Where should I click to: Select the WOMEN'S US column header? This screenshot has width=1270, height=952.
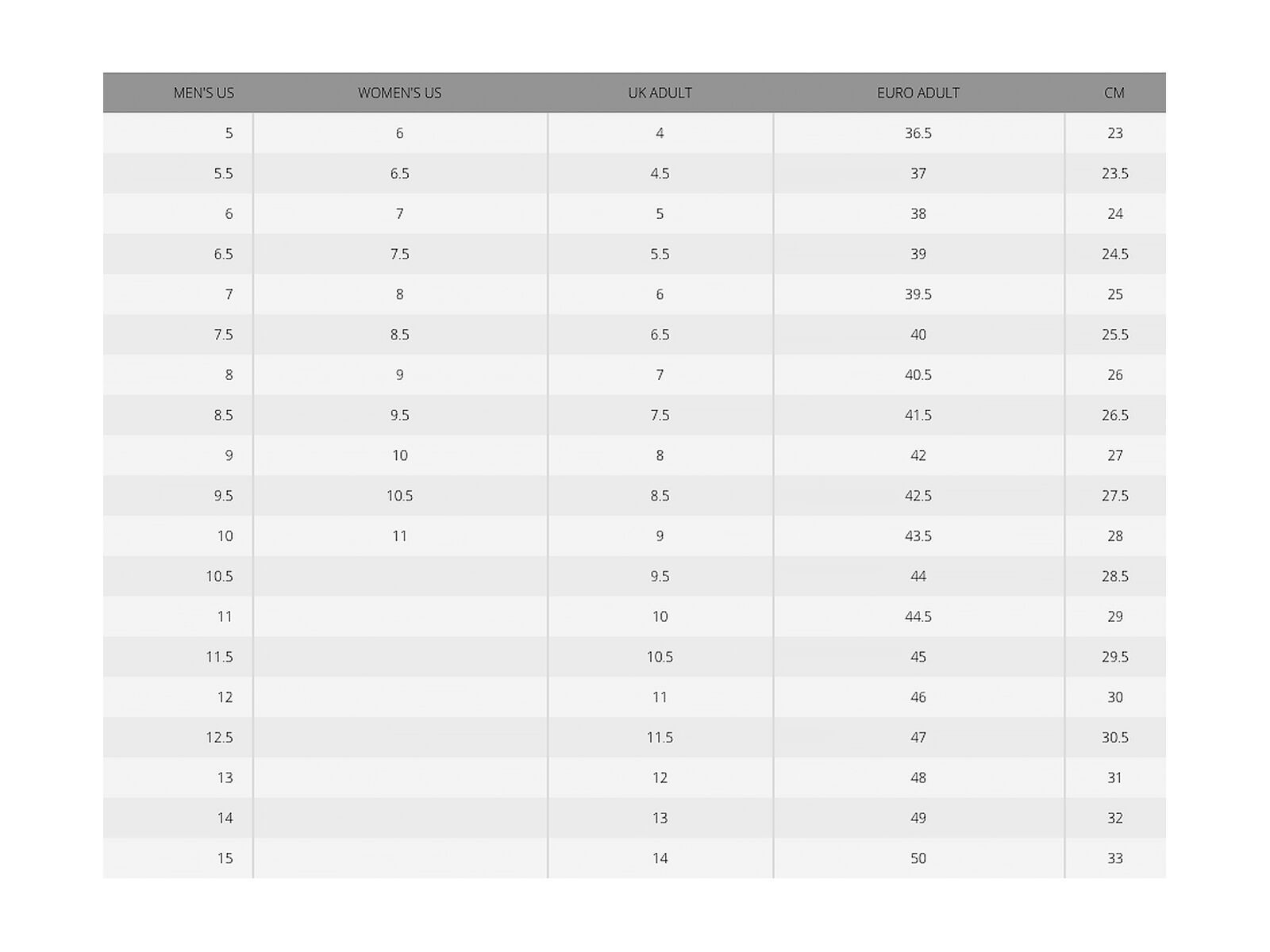point(399,93)
